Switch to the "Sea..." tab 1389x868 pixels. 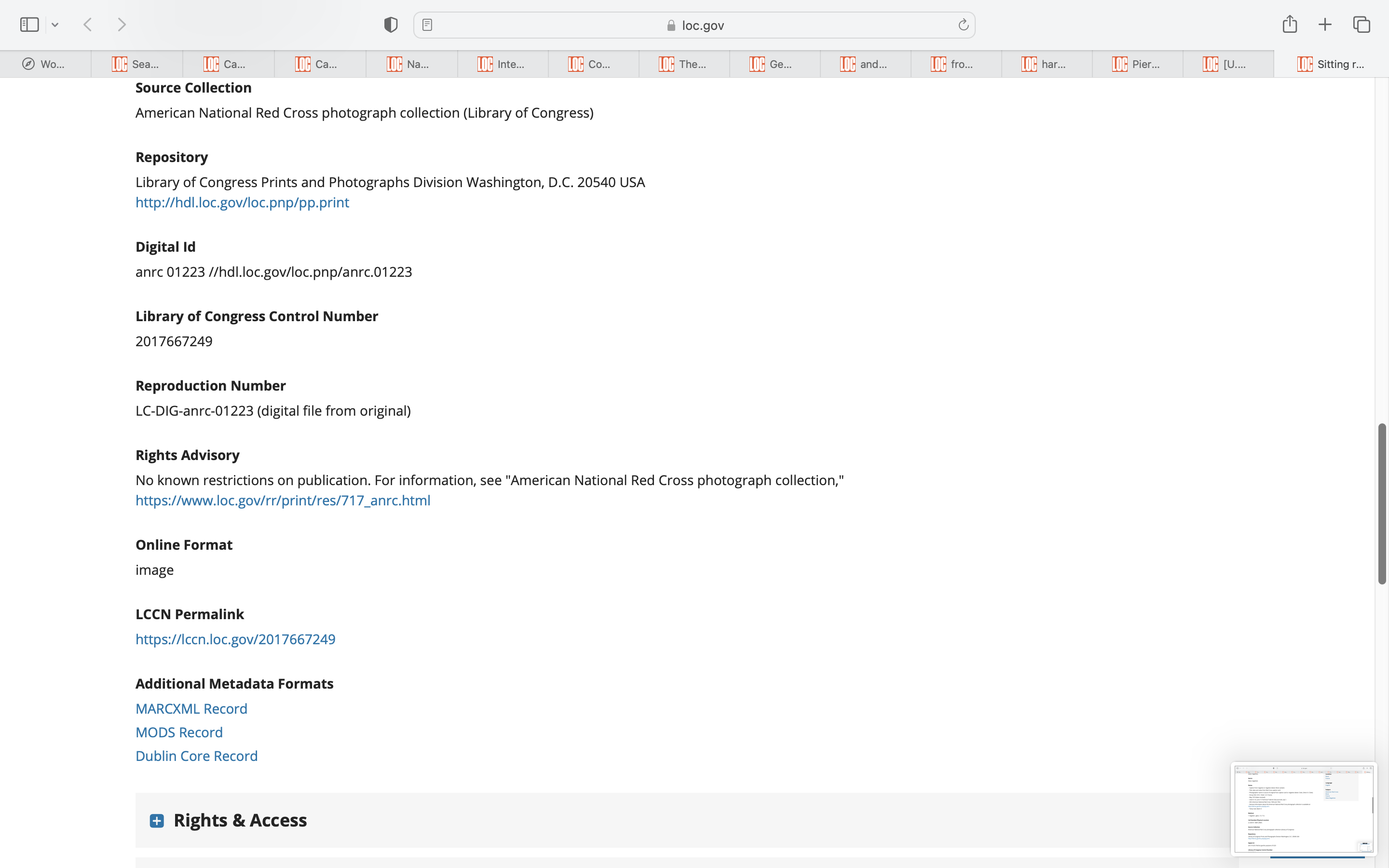click(136, 64)
